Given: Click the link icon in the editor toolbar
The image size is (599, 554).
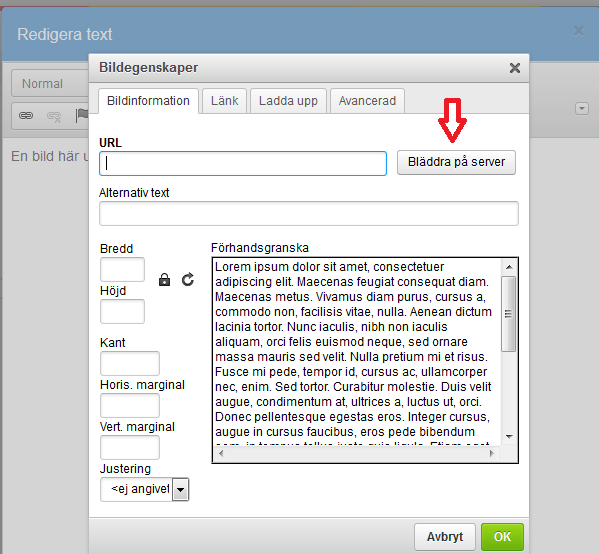Looking at the screenshot, I should click(x=26, y=115).
